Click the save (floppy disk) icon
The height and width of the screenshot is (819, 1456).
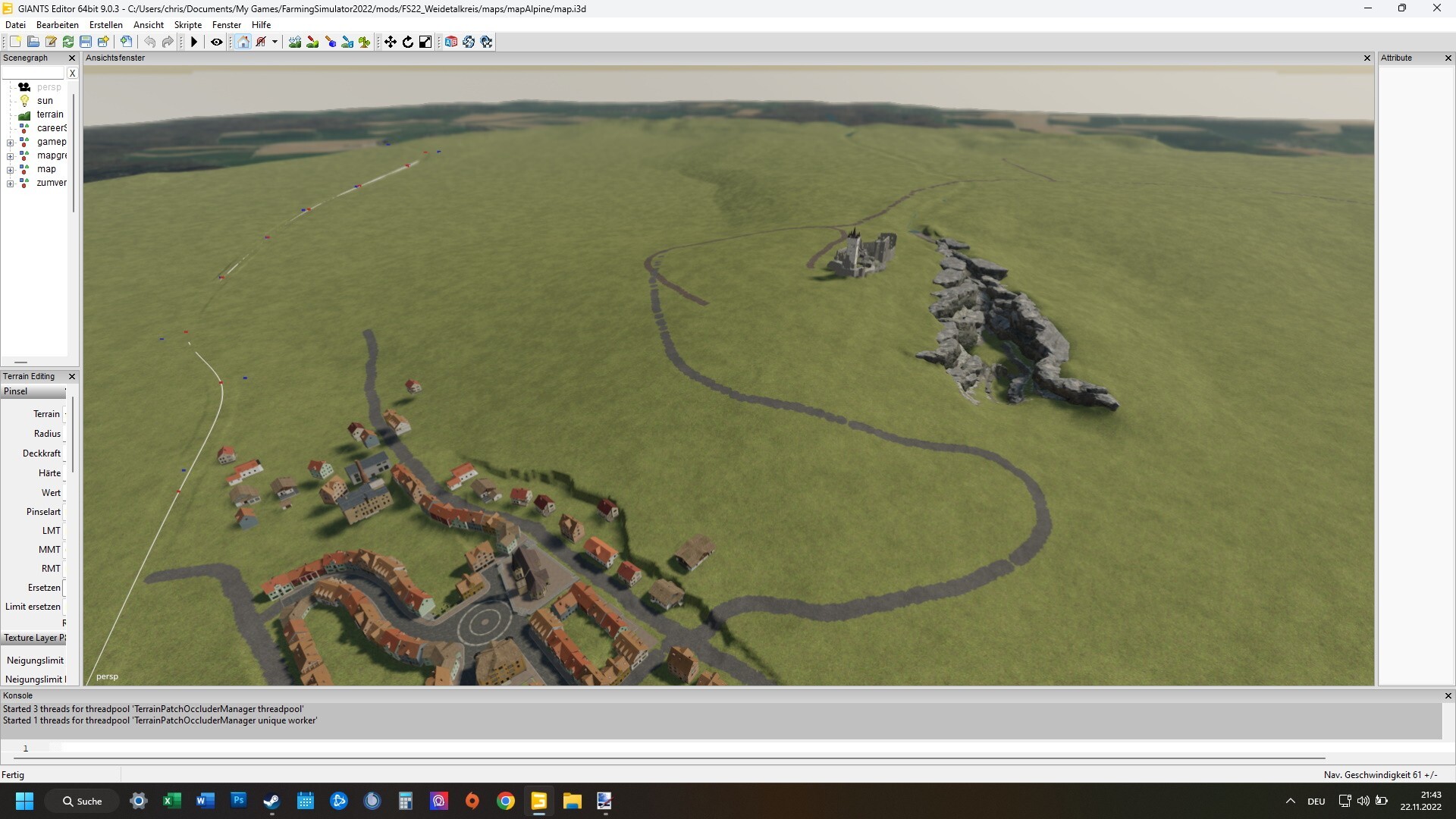click(86, 42)
